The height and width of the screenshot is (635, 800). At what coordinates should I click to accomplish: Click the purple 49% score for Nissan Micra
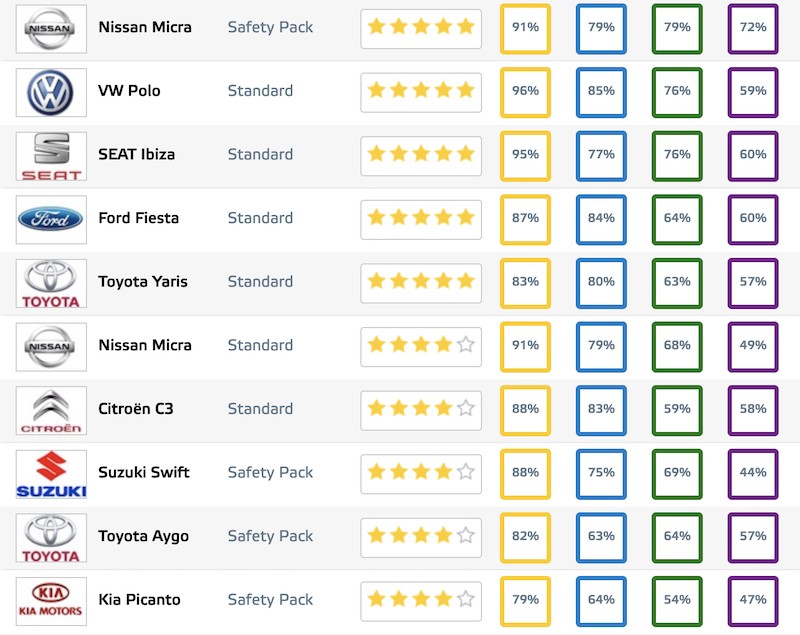(x=753, y=345)
